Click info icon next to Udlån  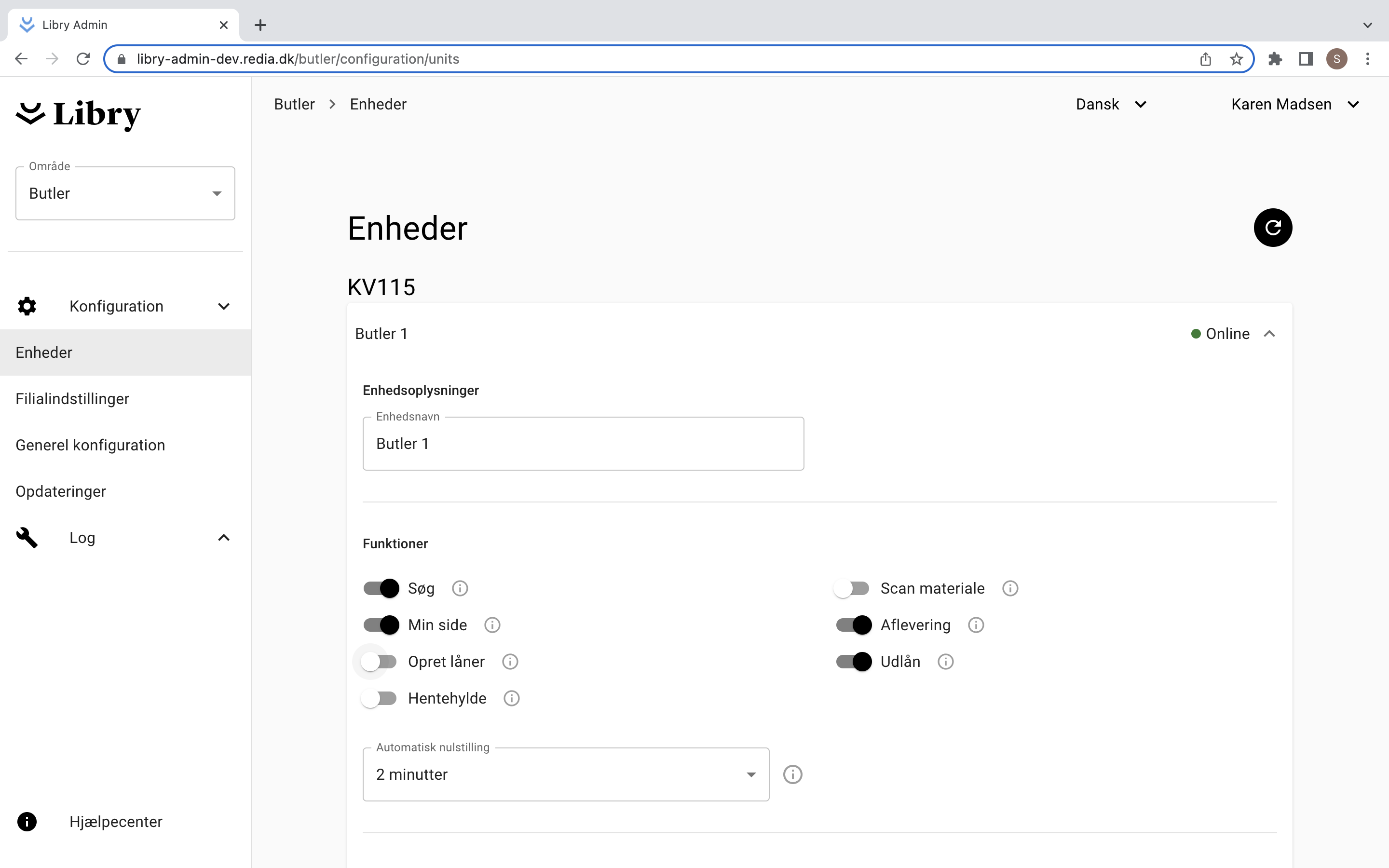[945, 662]
